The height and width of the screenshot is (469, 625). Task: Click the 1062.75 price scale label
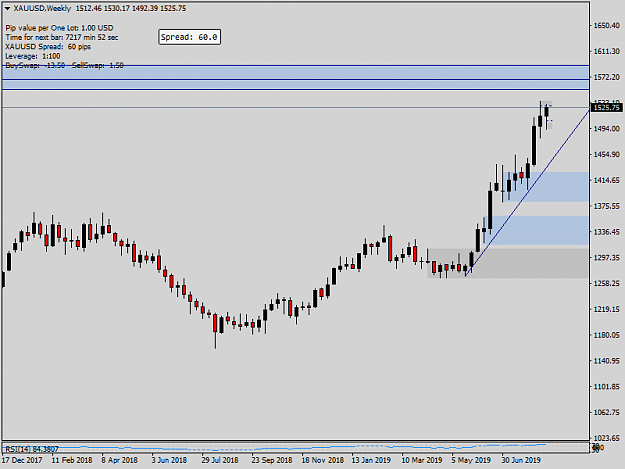pos(607,412)
